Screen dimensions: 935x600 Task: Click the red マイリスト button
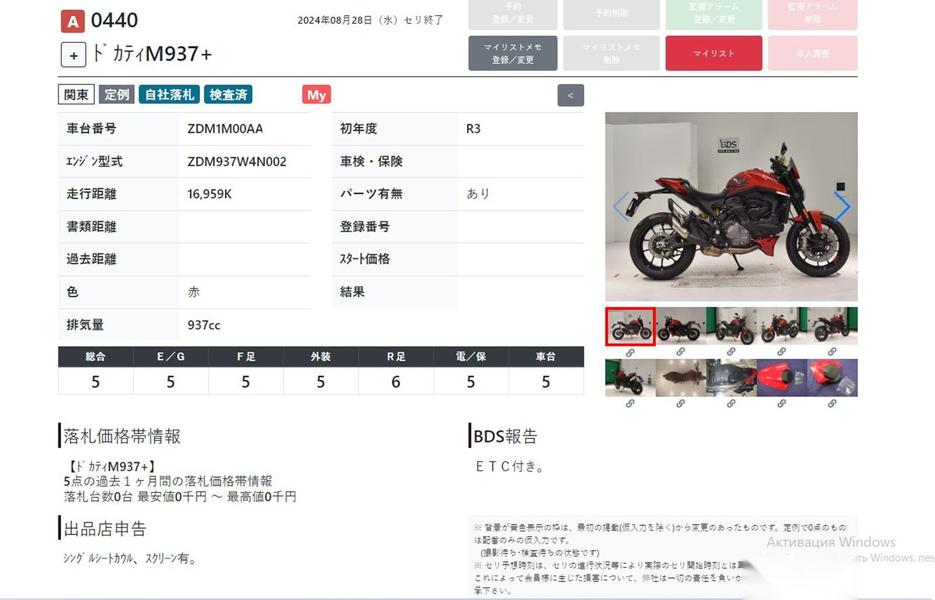pos(714,53)
